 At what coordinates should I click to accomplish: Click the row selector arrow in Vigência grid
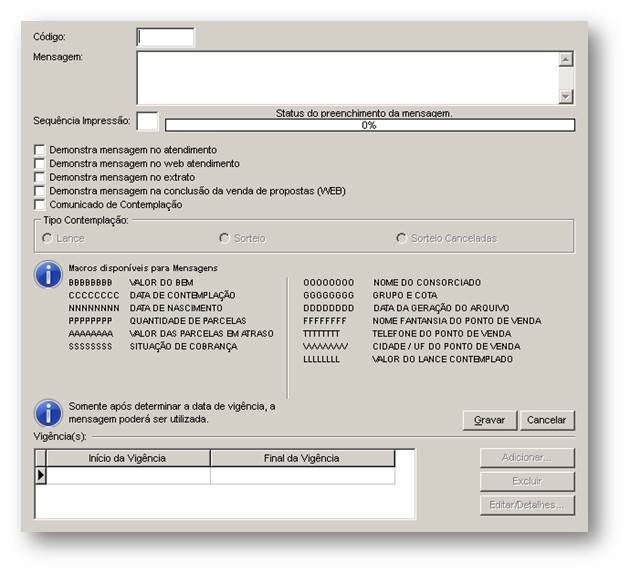(41, 475)
